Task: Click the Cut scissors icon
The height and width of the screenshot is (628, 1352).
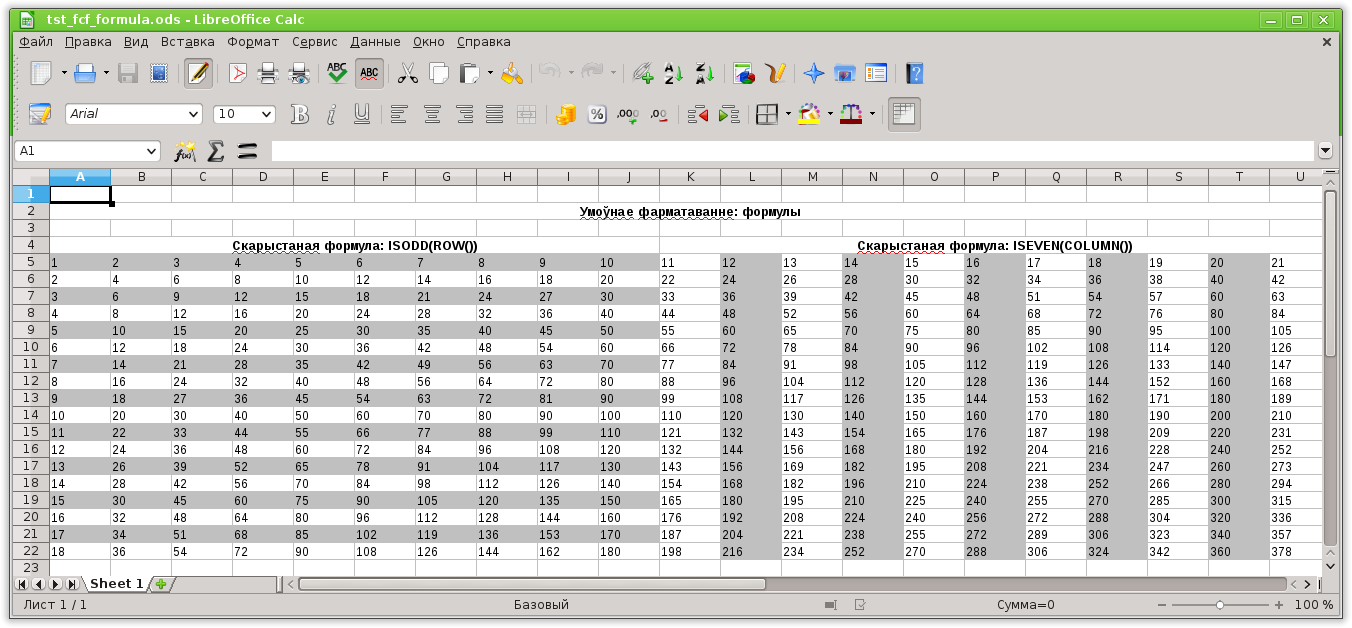Action: click(408, 73)
